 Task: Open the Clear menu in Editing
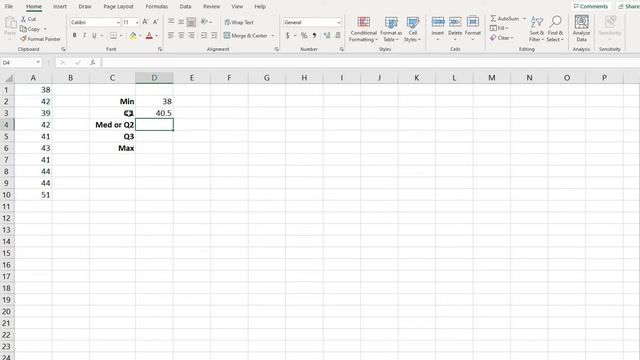pos(501,38)
